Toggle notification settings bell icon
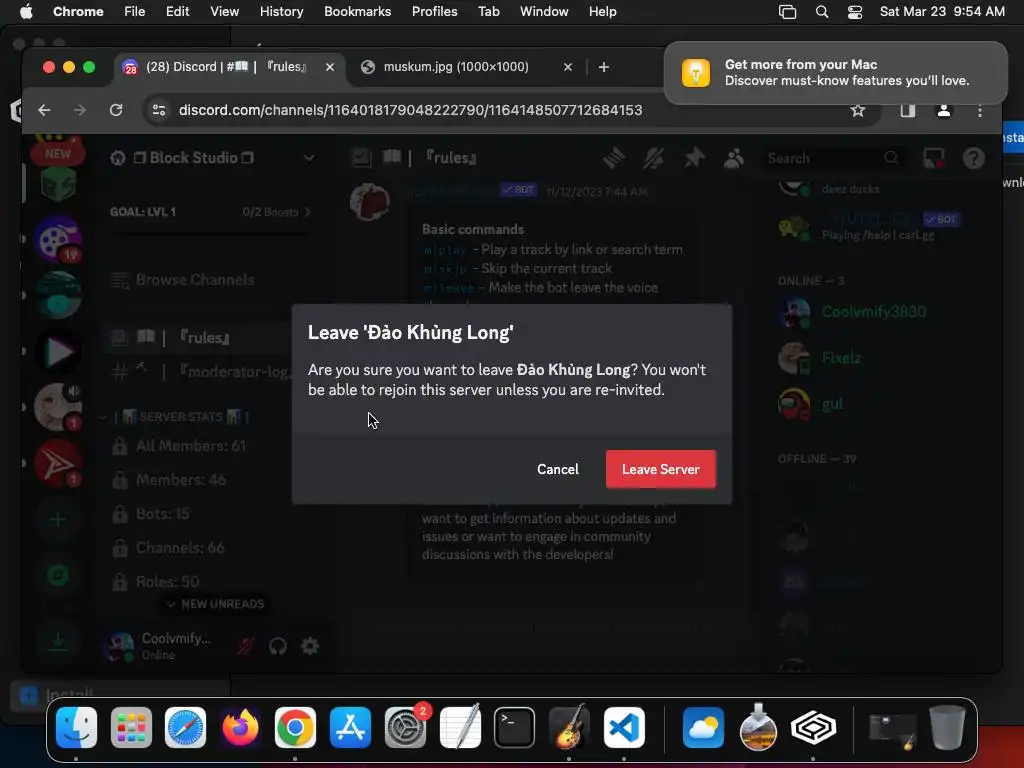The height and width of the screenshot is (768, 1024). coord(654,158)
